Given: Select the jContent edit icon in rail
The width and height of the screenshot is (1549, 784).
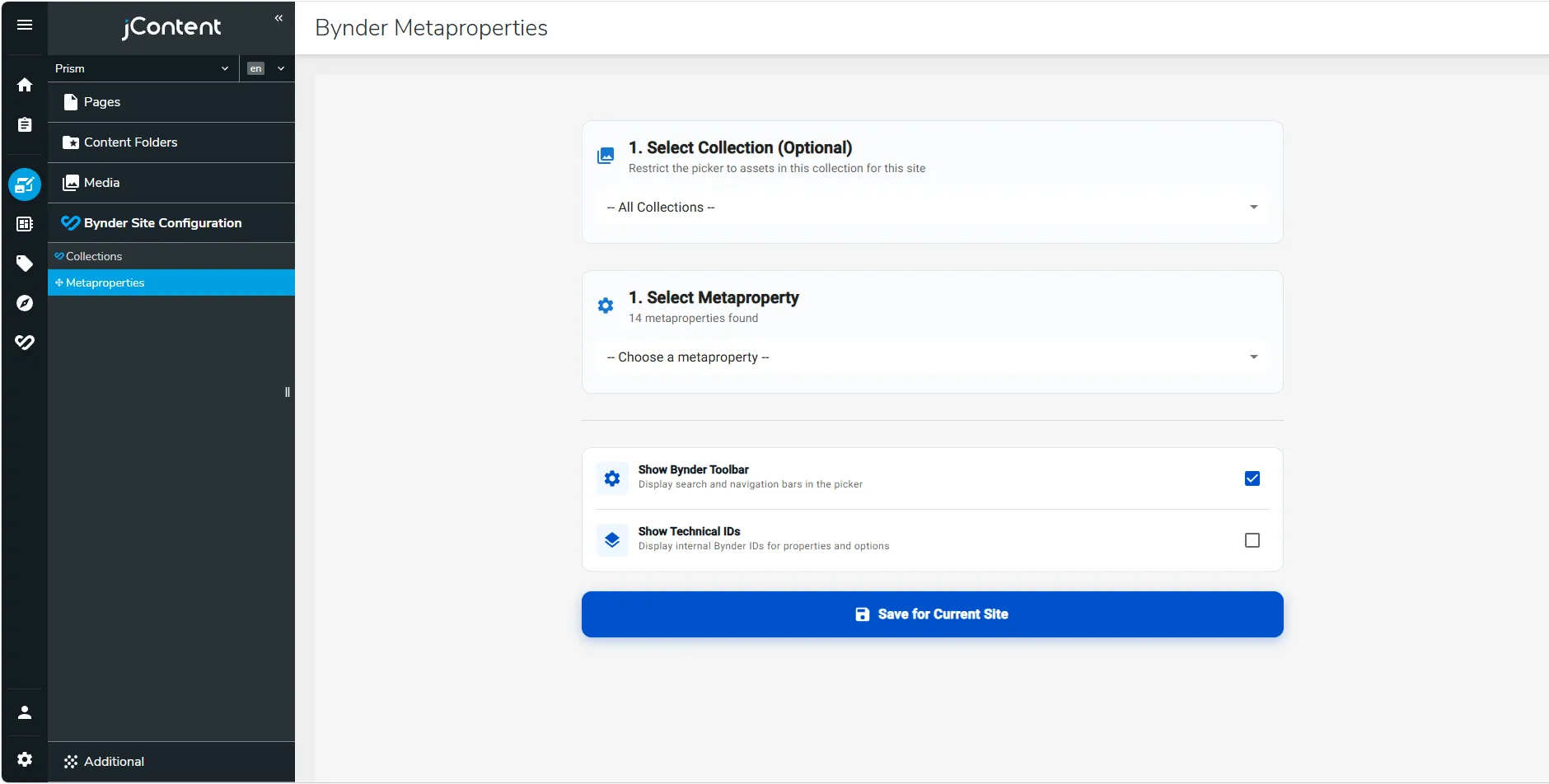Looking at the screenshot, I should (x=25, y=184).
